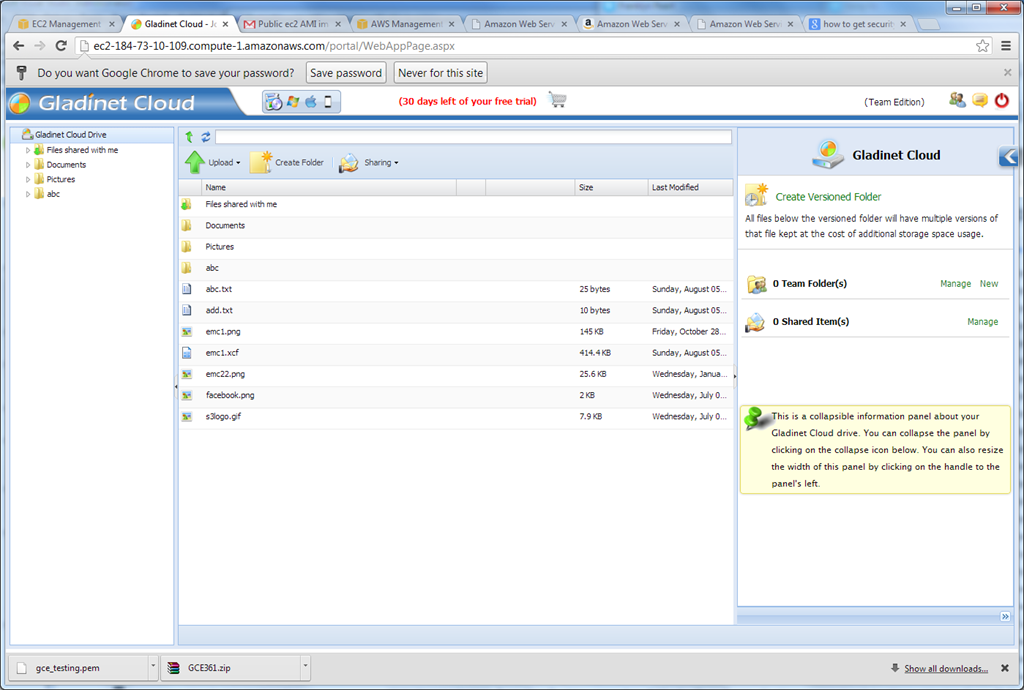Click the s3logo.gif image icon

tap(187, 416)
